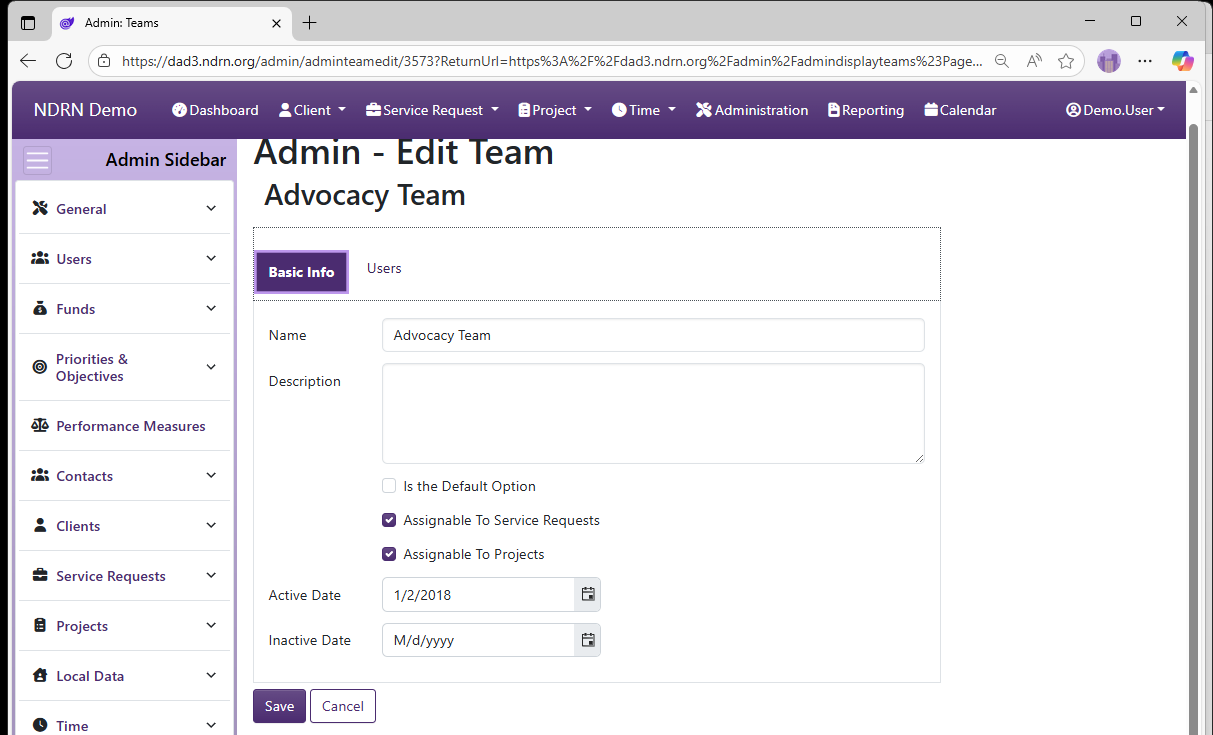Click the read aloud icon in address bar
This screenshot has height=735, width=1213.
click(x=1034, y=61)
